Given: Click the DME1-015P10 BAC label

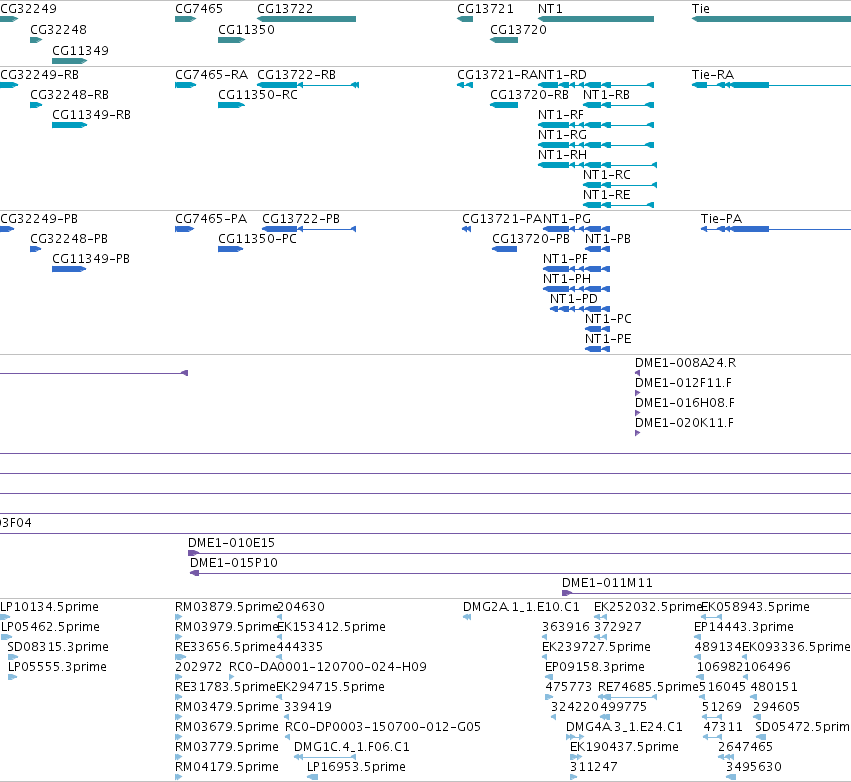Looking at the screenshot, I should 233,563.
